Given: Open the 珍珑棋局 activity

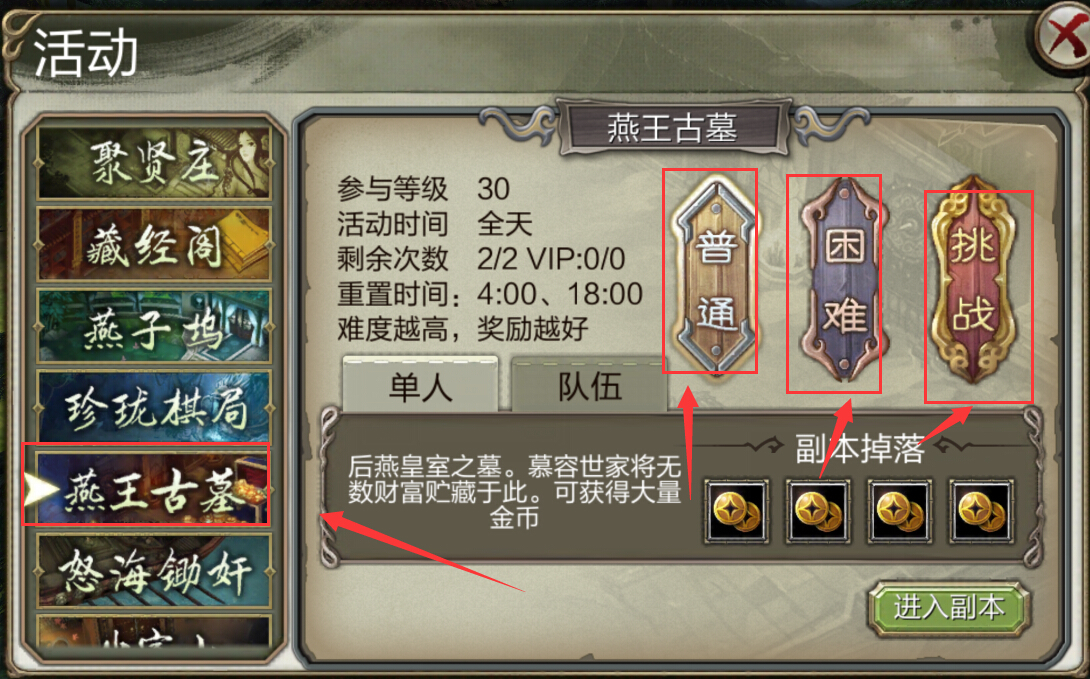Looking at the screenshot, I should tap(154, 407).
